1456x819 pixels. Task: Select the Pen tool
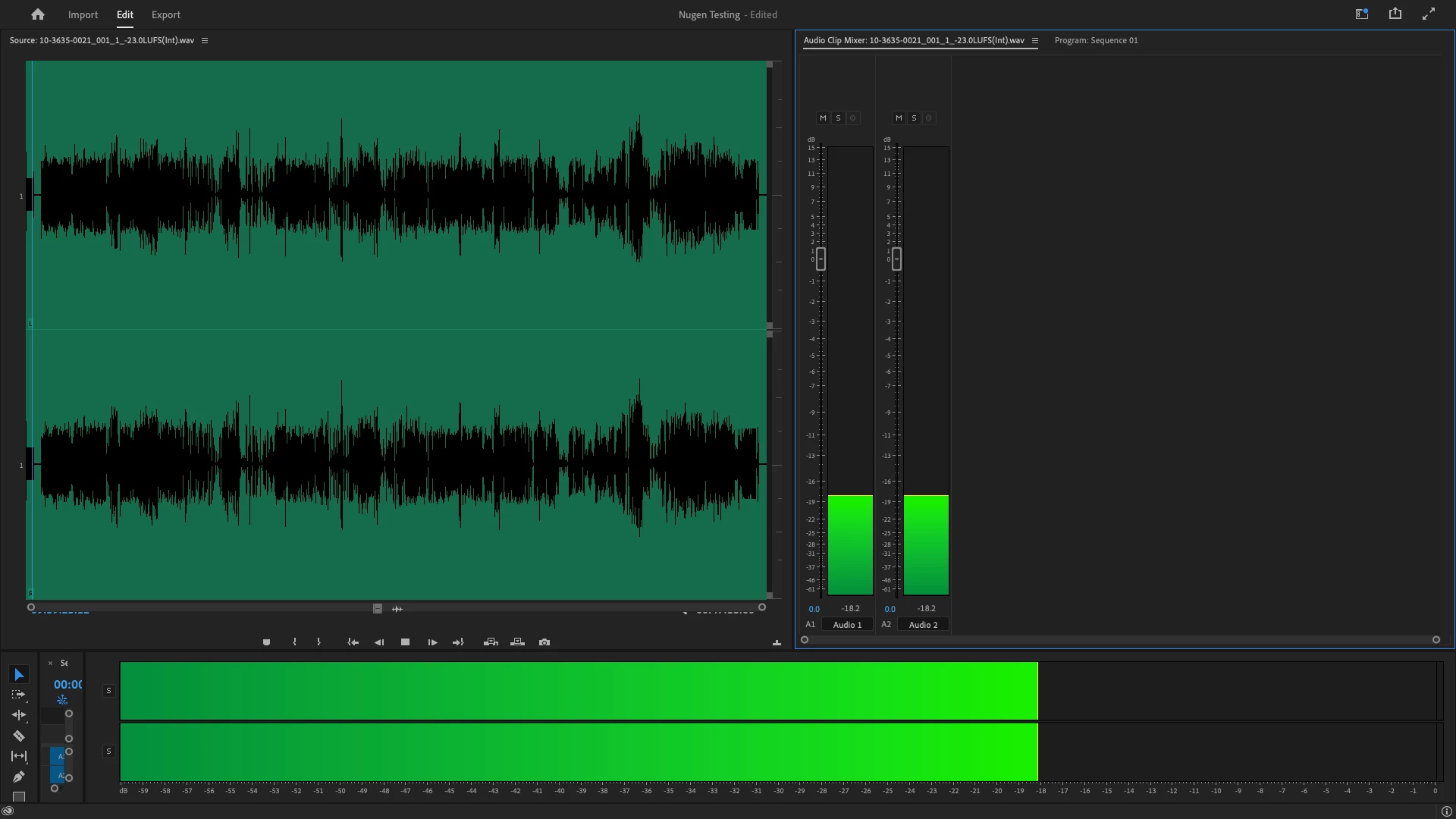click(19, 777)
